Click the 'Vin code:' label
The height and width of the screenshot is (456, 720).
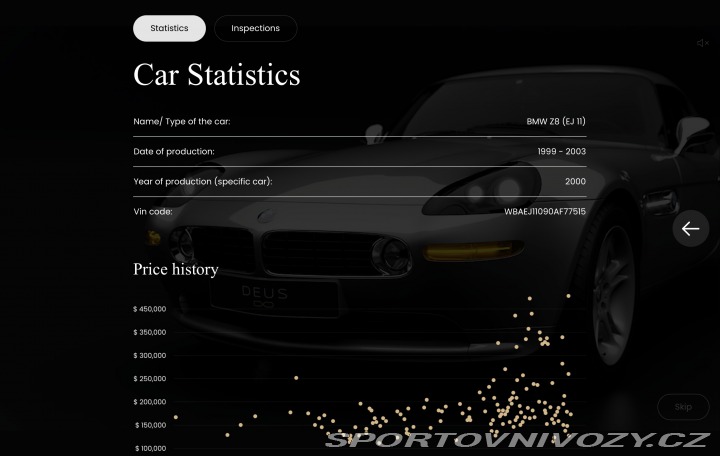pos(153,211)
